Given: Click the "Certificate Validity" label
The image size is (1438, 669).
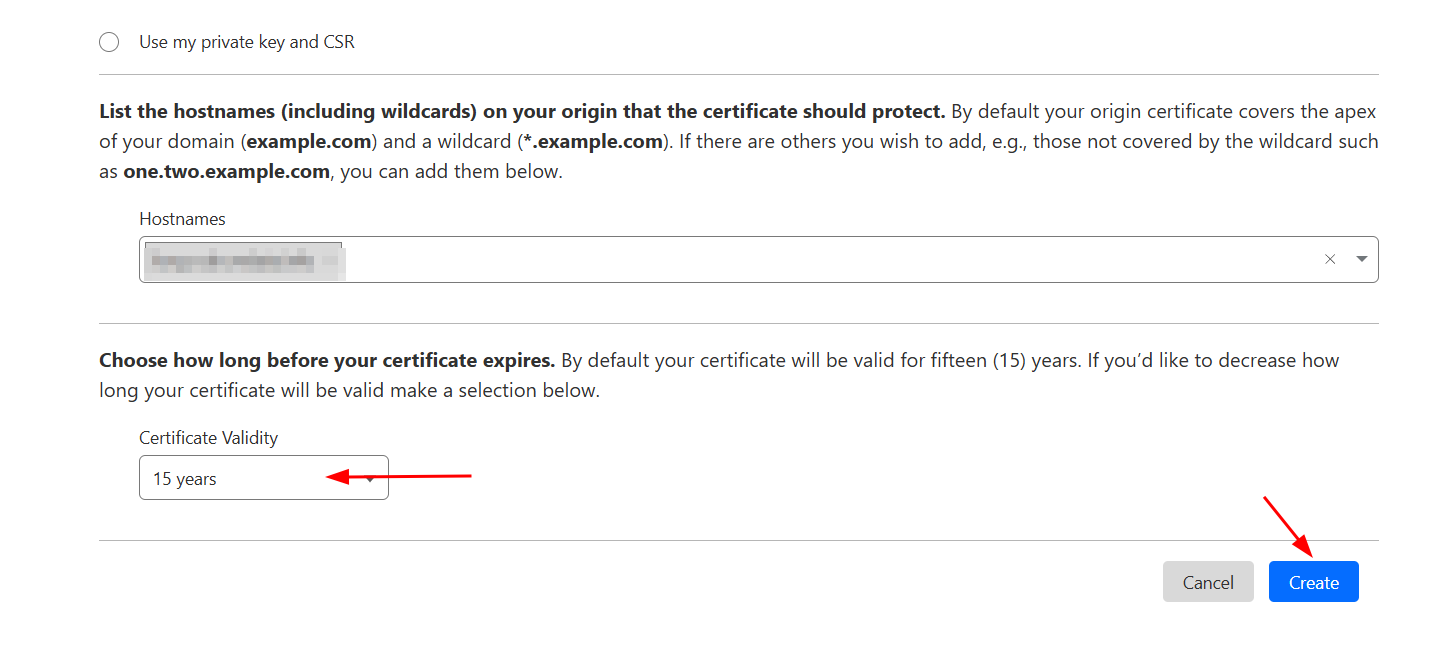Looking at the screenshot, I should [x=208, y=438].
